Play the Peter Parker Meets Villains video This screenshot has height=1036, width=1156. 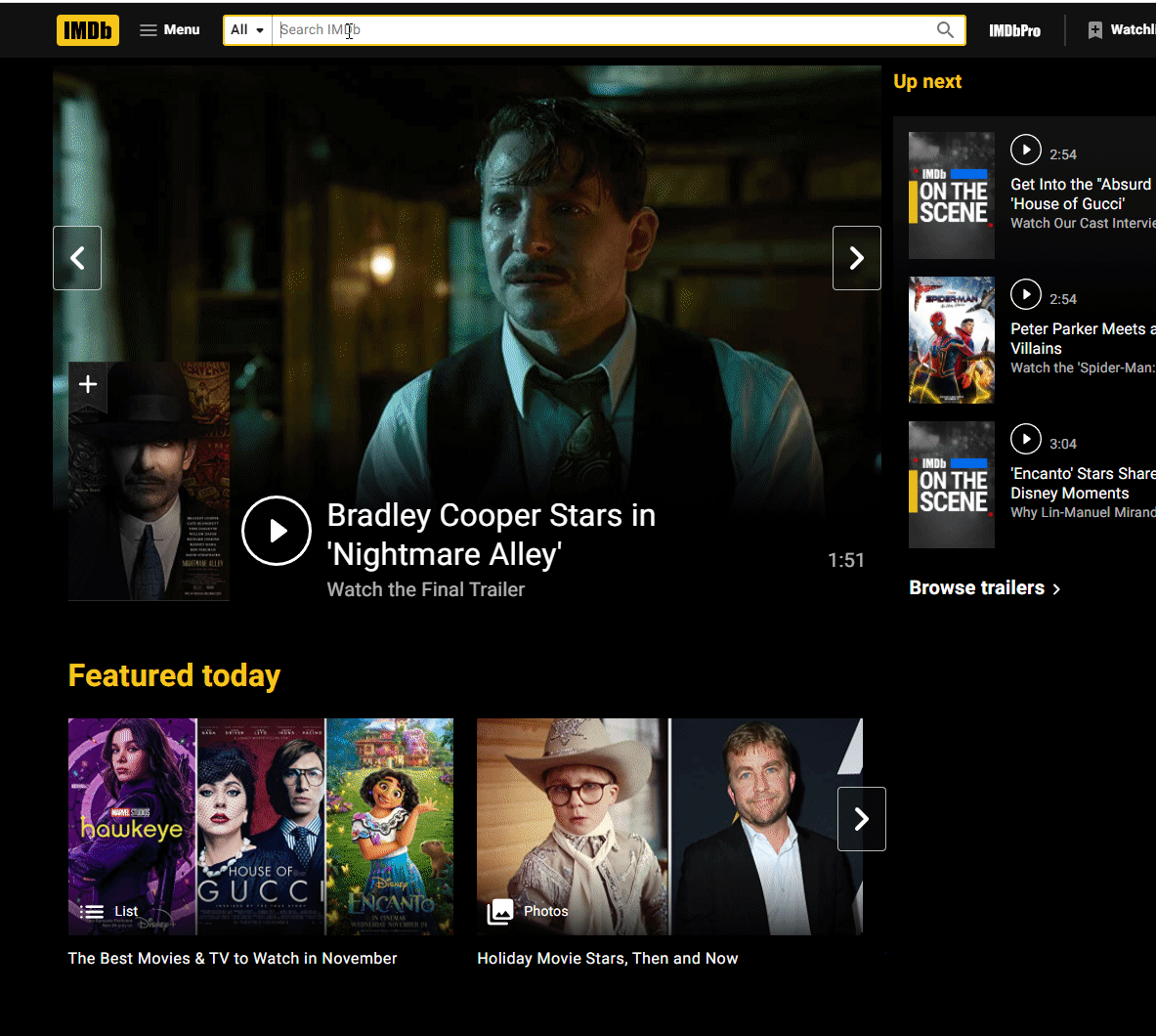pos(1025,294)
